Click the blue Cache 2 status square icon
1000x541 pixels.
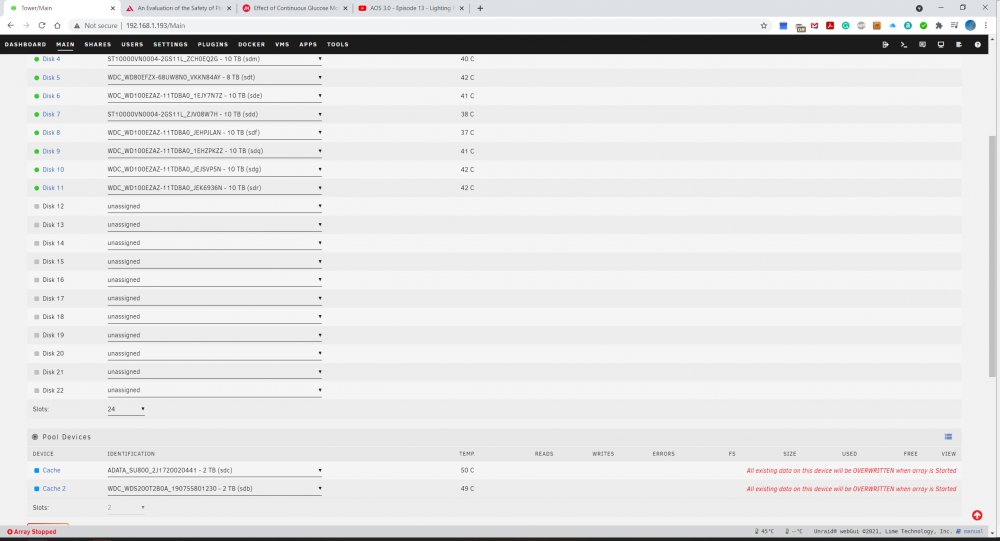coord(36,489)
